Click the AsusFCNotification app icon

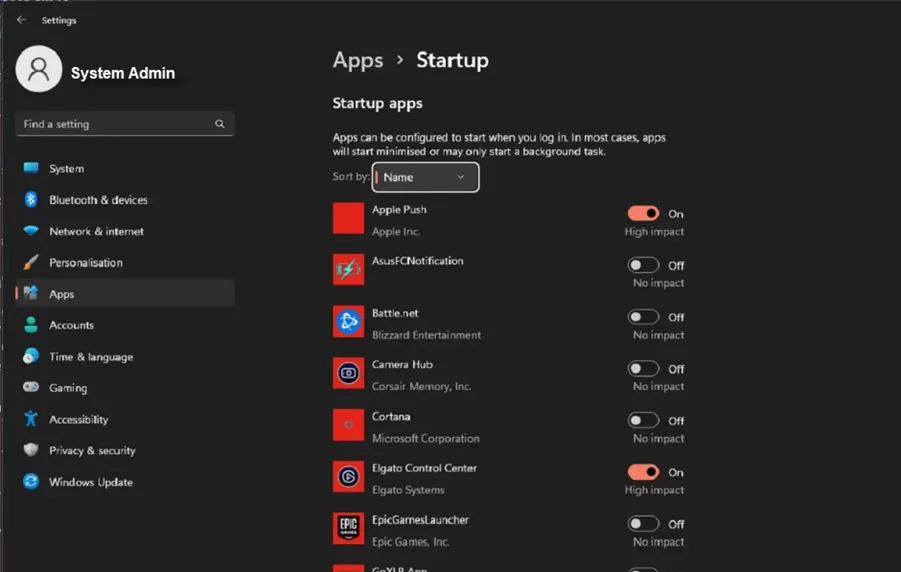348,270
